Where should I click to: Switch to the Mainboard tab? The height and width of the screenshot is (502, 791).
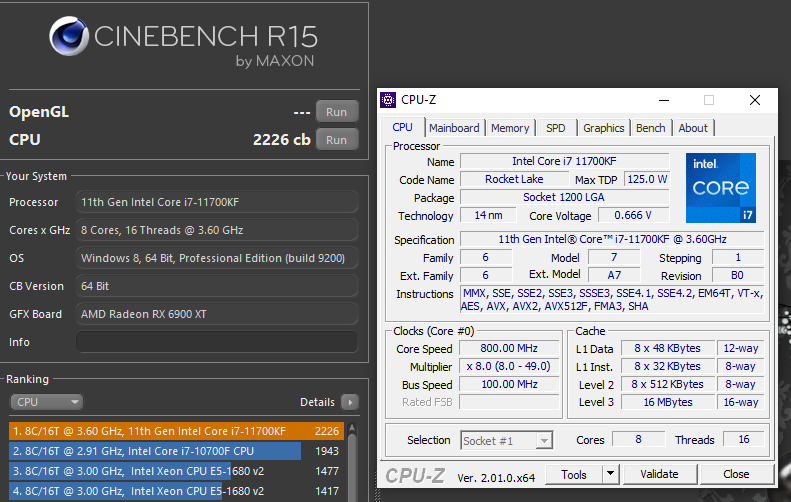point(454,128)
